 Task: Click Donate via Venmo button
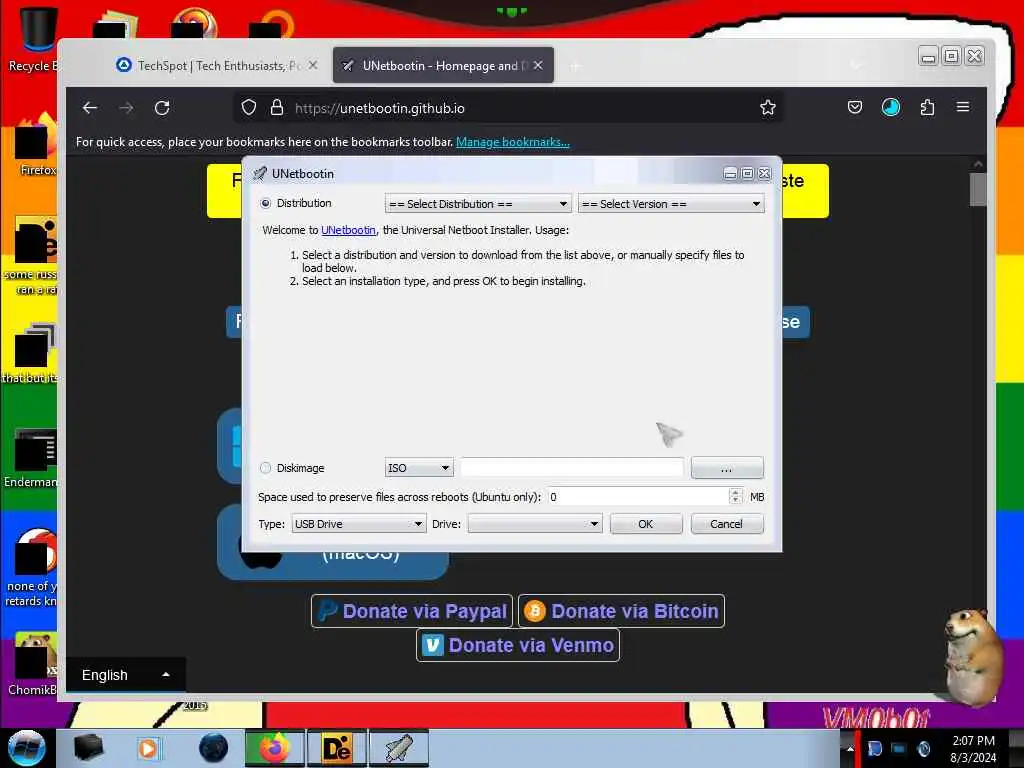point(518,645)
